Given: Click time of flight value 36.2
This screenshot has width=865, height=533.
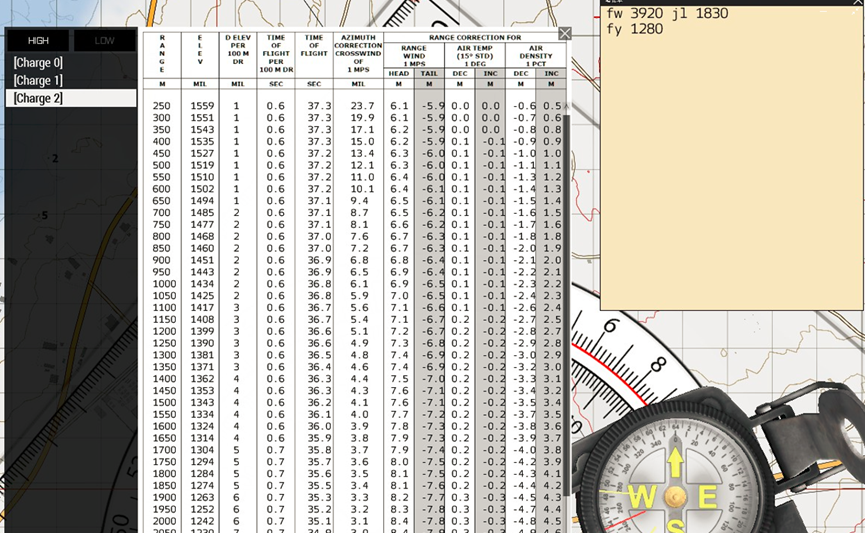Looking at the screenshot, I should [x=320, y=402].
